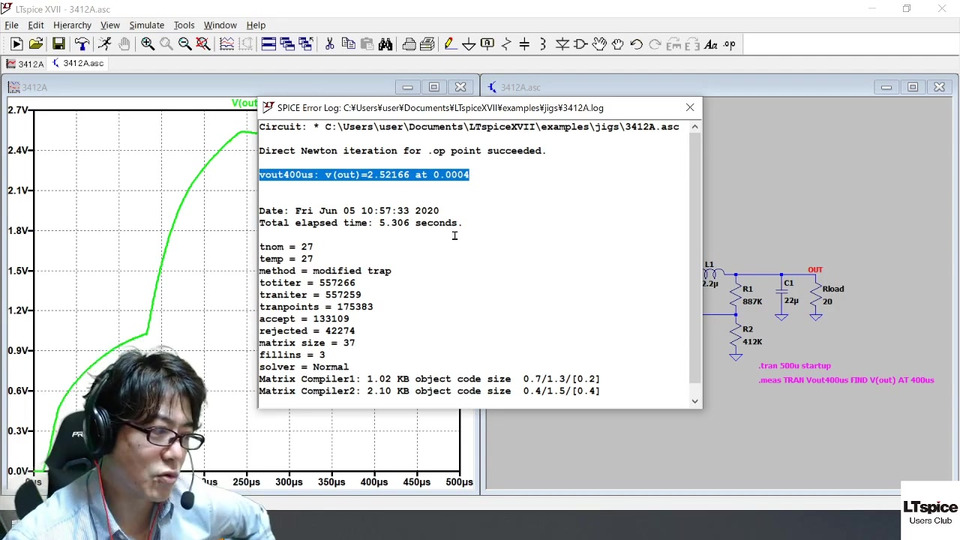Open a file with the folder icon

pos(36,44)
